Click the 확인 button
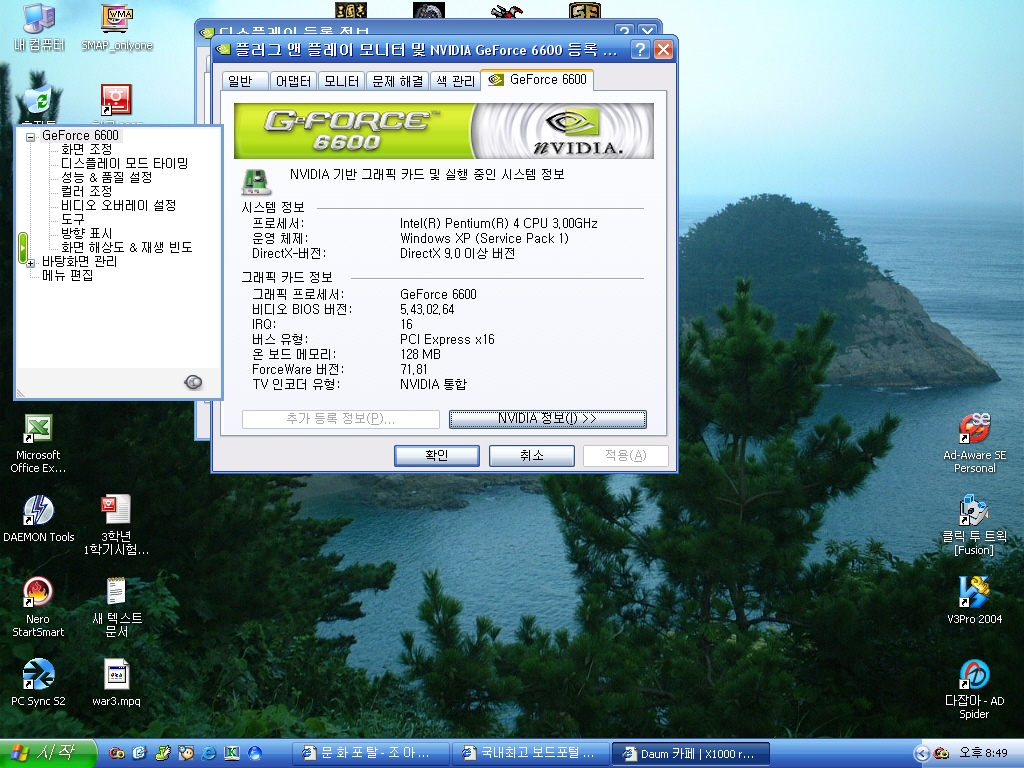1024x768 pixels. tap(436, 455)
